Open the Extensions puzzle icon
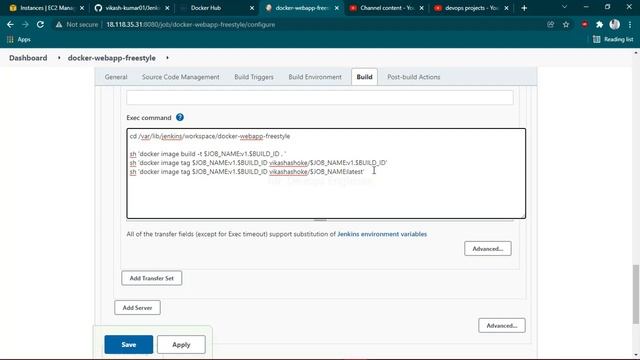The image size is (640, 360). coord(599,24)
